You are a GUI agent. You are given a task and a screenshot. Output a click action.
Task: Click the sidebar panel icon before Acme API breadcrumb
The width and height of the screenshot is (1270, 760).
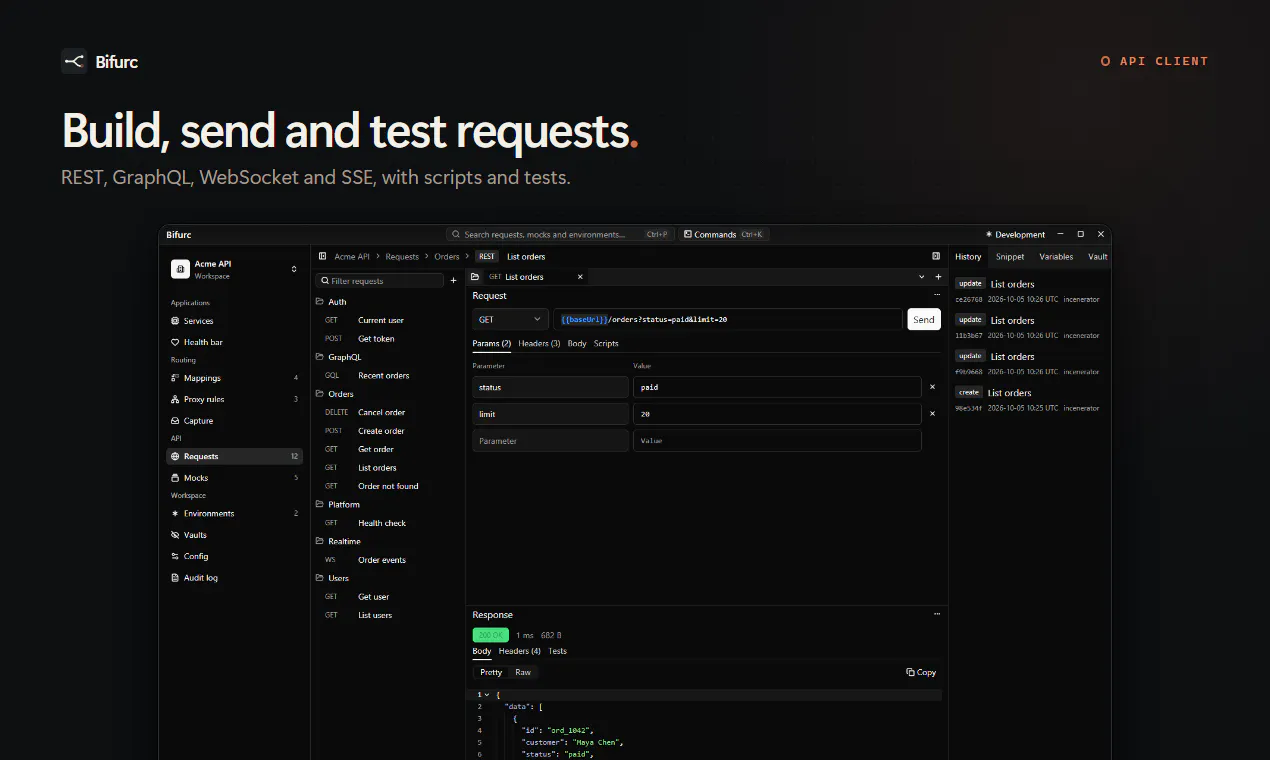[x=323, y=257]
